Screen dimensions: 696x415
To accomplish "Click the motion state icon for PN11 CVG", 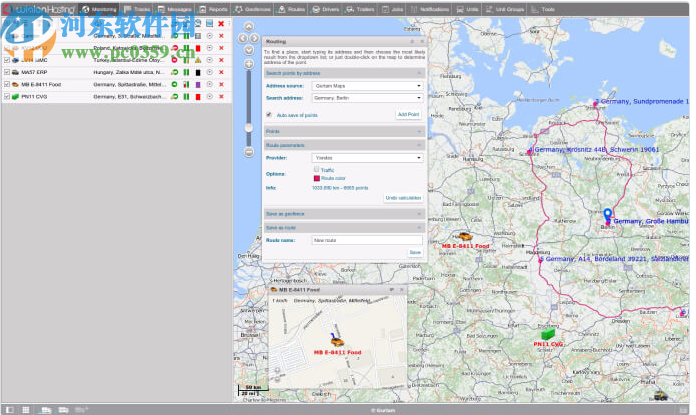I will 174,96.
